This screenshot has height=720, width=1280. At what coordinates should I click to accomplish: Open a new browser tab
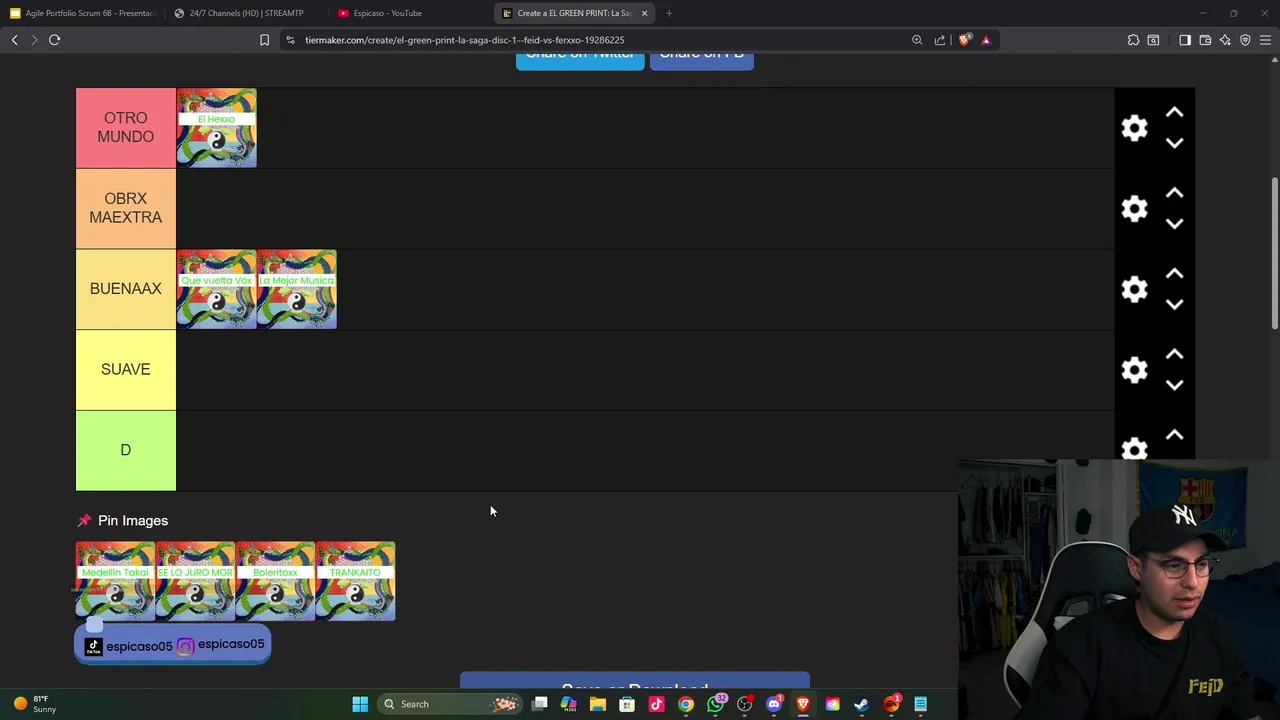click(669, 13)
